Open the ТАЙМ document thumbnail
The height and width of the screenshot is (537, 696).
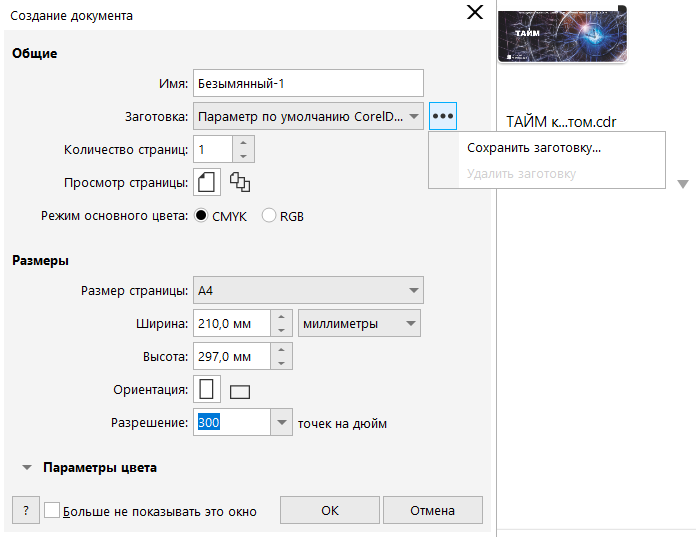[x=562, y=35]
